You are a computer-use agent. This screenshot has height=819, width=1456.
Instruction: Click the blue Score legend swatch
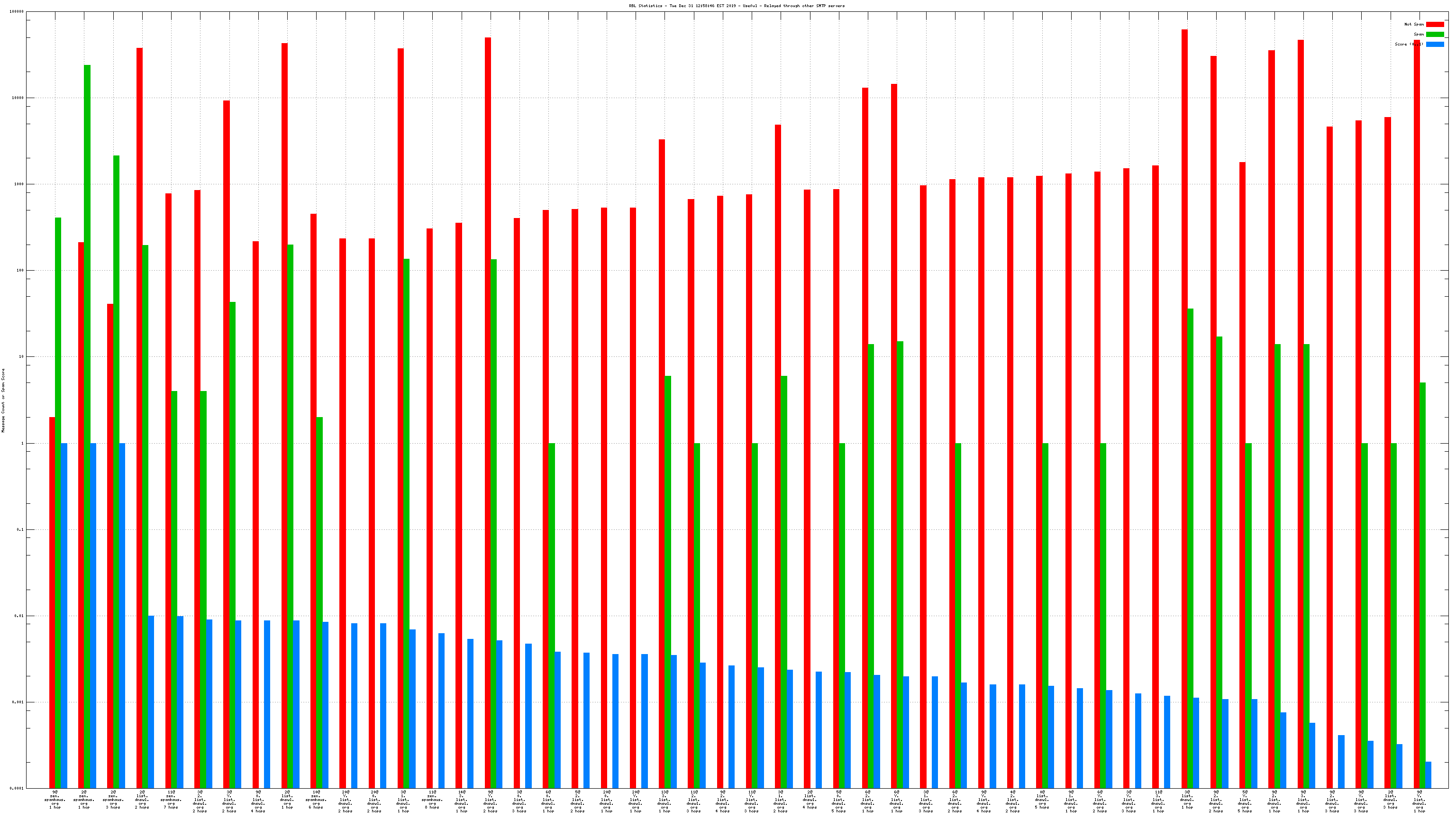[1435, 44]
